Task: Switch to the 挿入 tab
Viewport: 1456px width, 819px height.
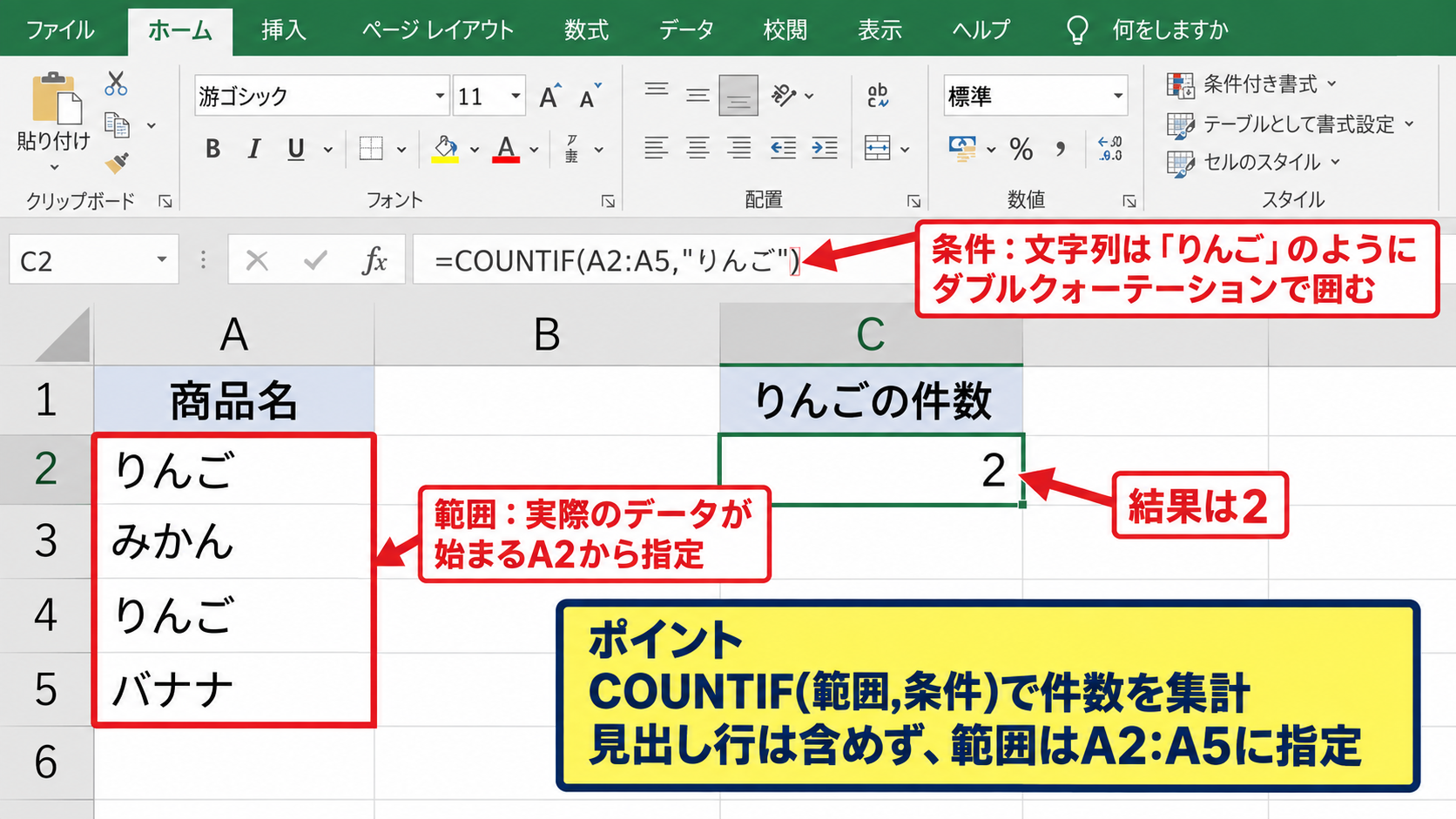Action: 284,30
